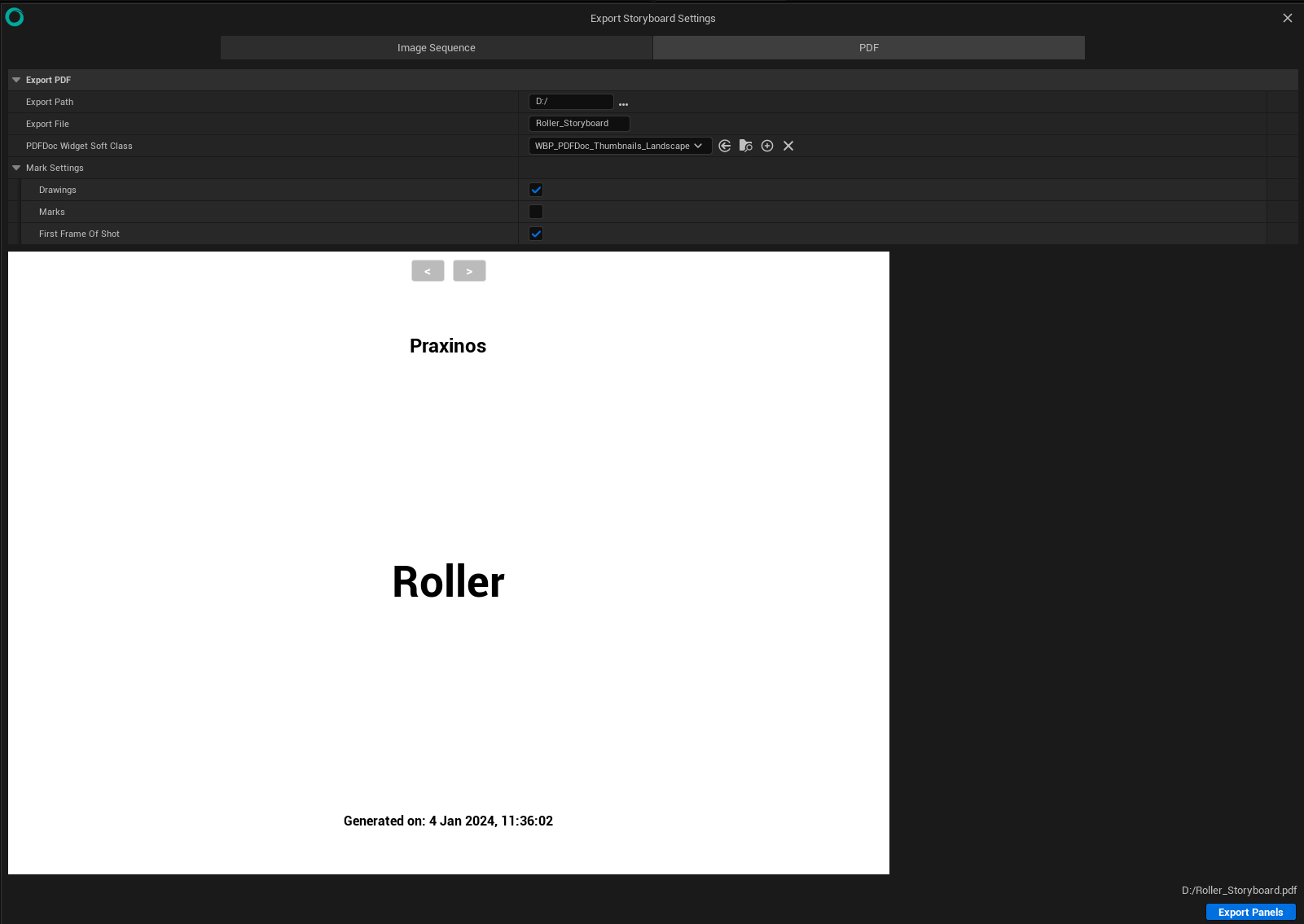Open the Export Path browse ellipsis

coord(623,103)
